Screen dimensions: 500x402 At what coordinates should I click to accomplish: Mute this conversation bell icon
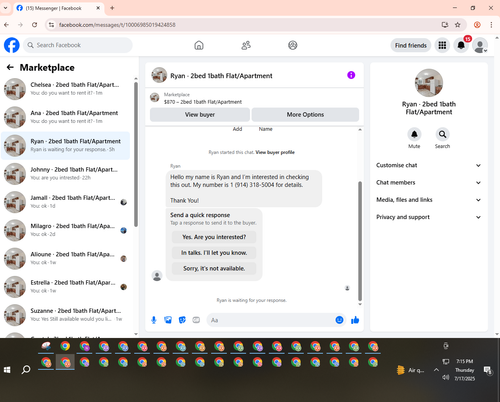[x=414, y=134]
